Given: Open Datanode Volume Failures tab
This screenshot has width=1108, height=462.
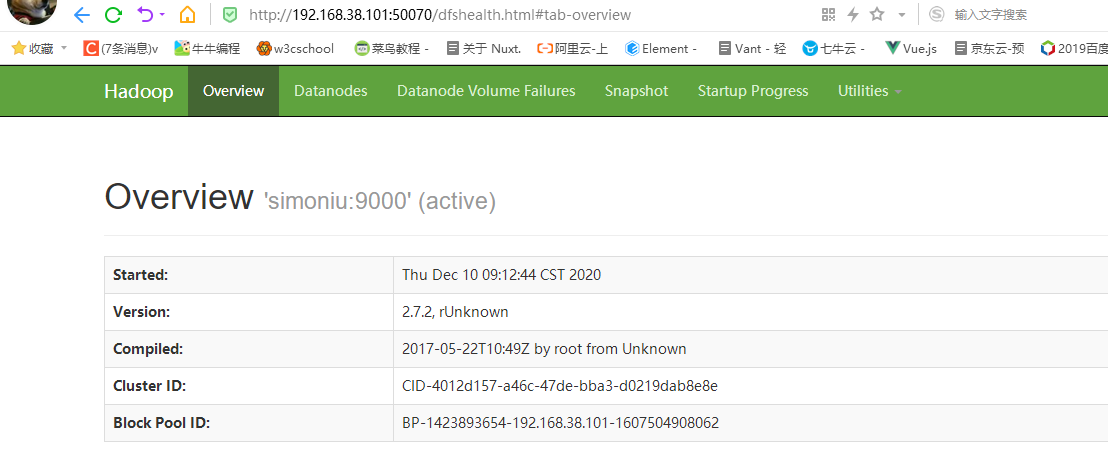Looking at the screenshot, I should point(486,91).
